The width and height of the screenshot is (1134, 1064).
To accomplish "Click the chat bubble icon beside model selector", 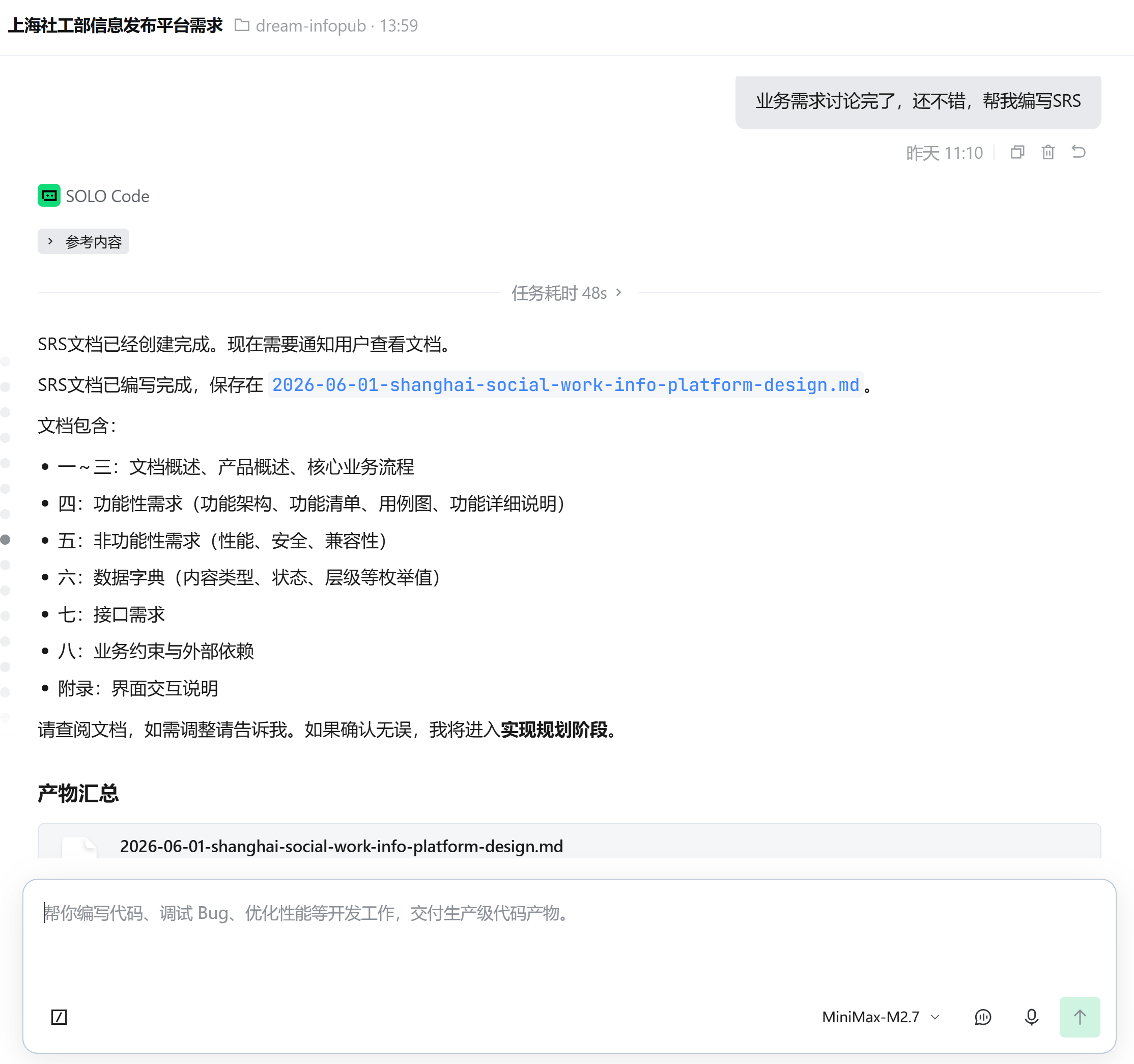I will pos(983,1017).
